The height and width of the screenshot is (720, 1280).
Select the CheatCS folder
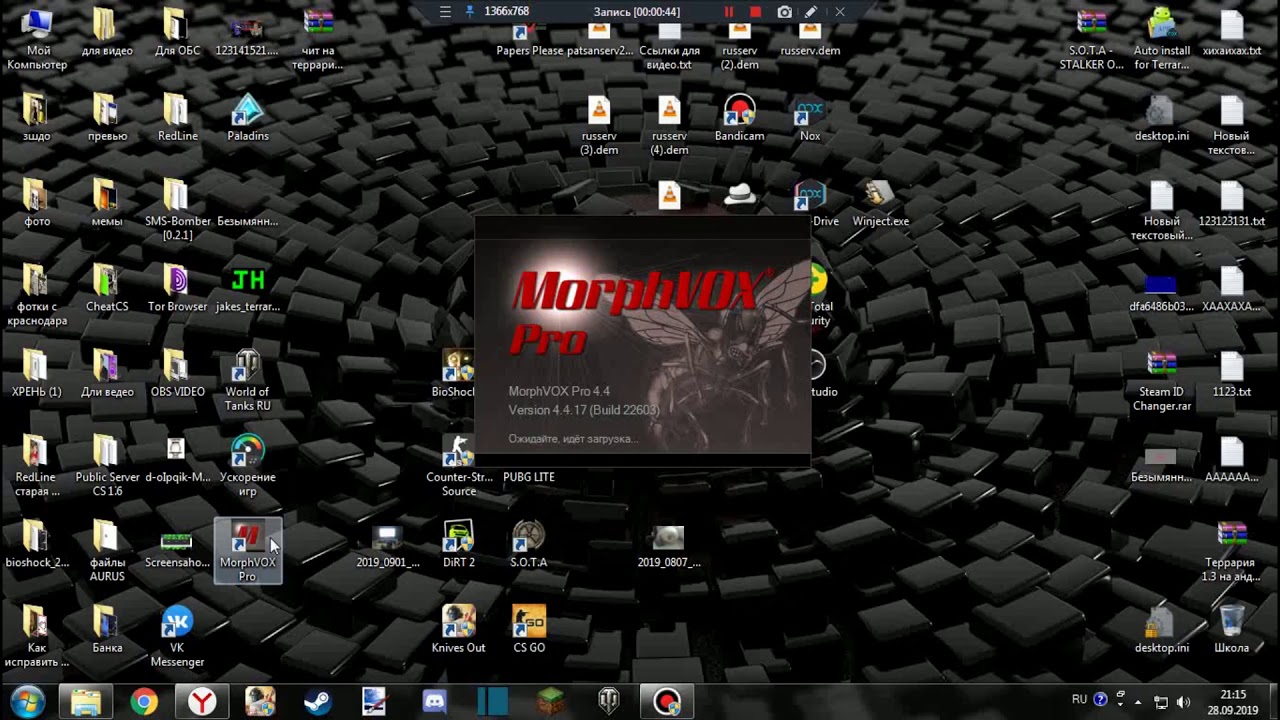tap(107, 289)
